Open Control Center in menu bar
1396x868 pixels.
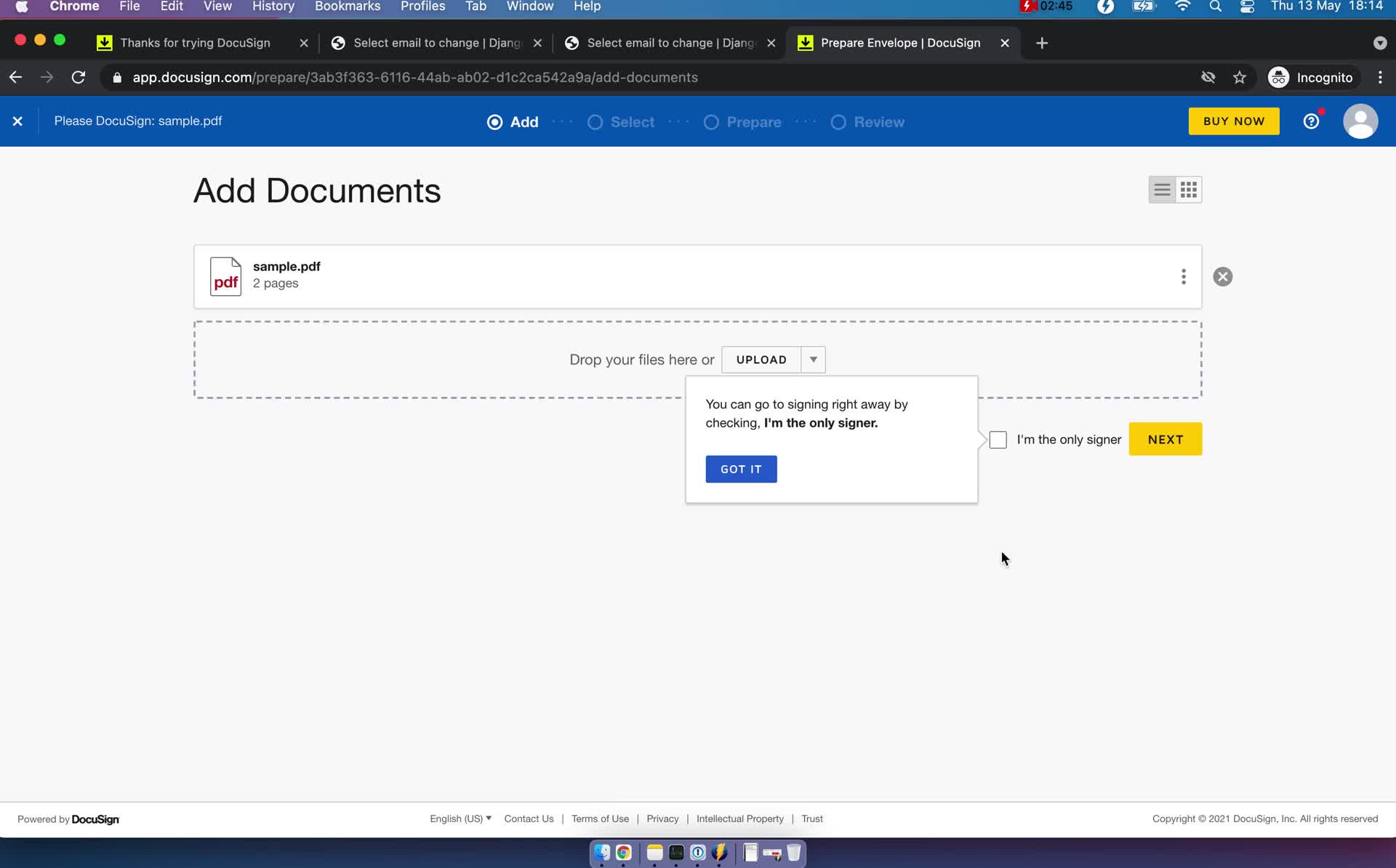click(1247, 7)
